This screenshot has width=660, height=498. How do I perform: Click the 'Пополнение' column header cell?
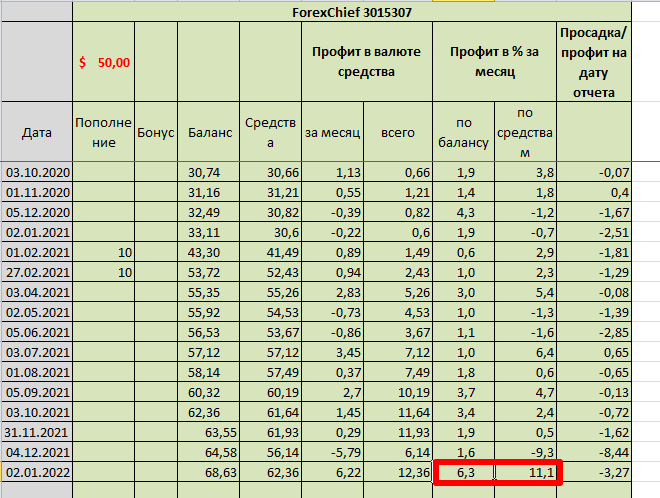104,132
